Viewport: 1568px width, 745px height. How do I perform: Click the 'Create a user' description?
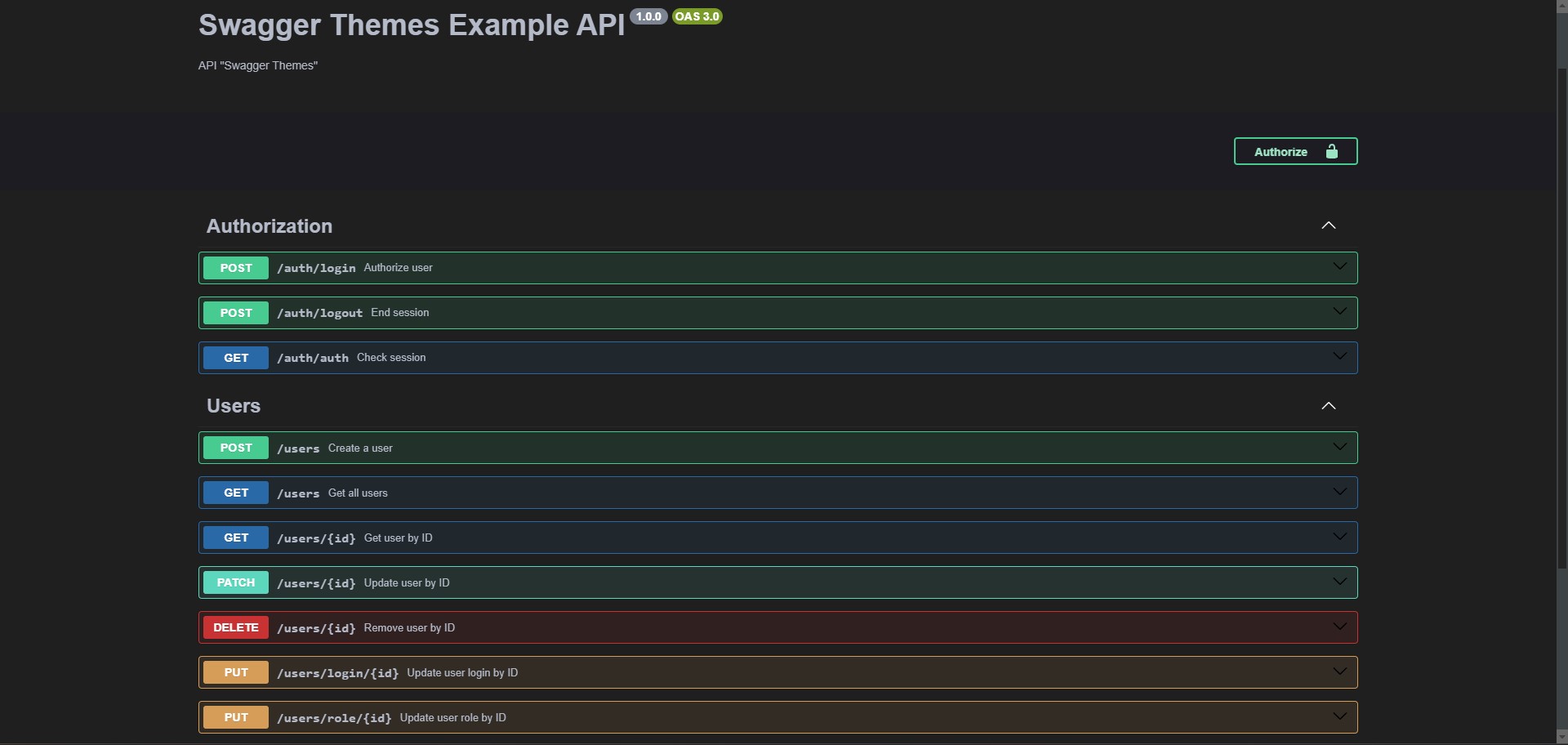tap(360, 448)
